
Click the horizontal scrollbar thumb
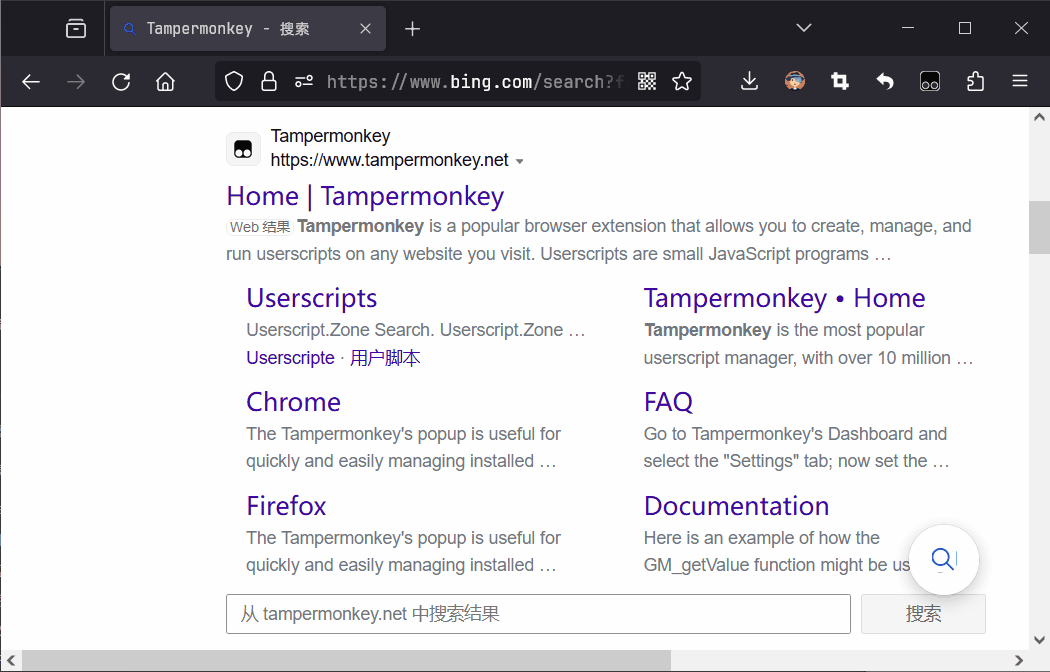[346, 661]
